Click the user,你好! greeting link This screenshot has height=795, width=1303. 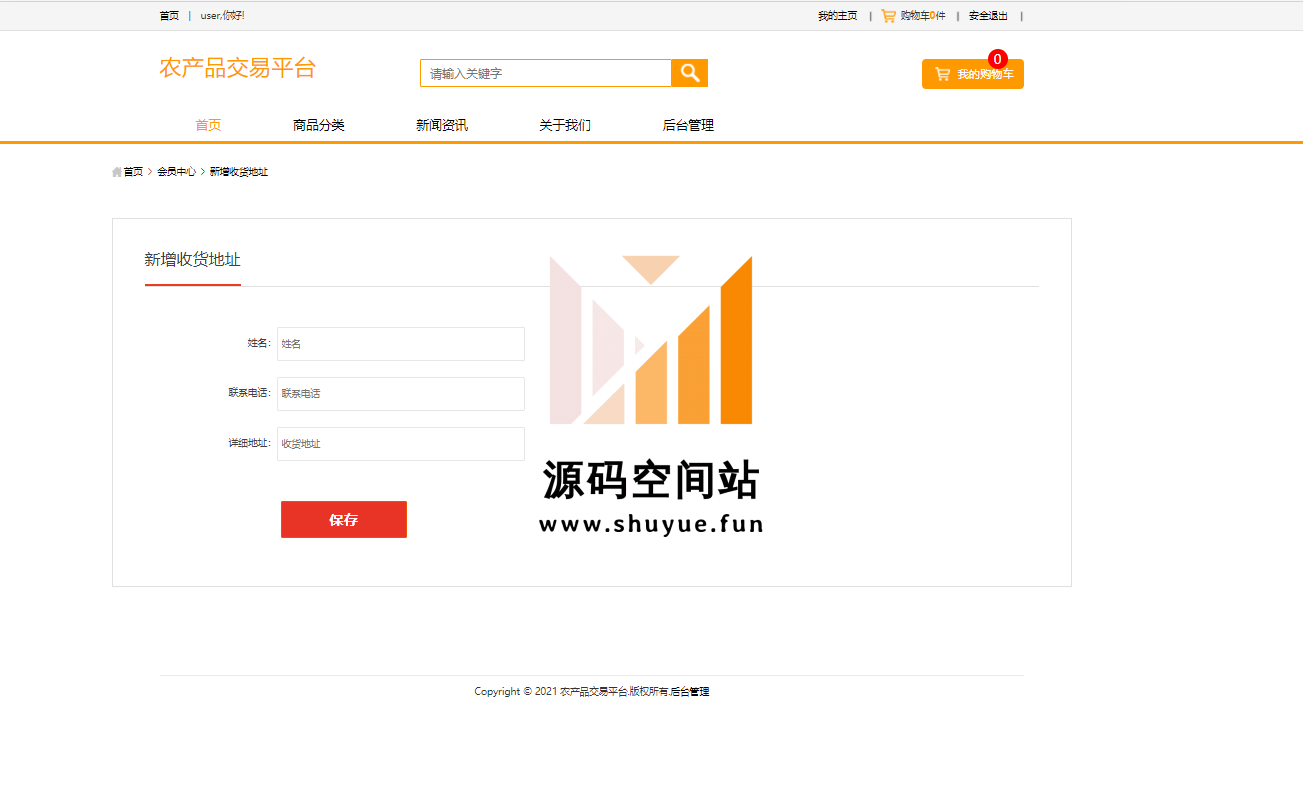click(222, 16)
